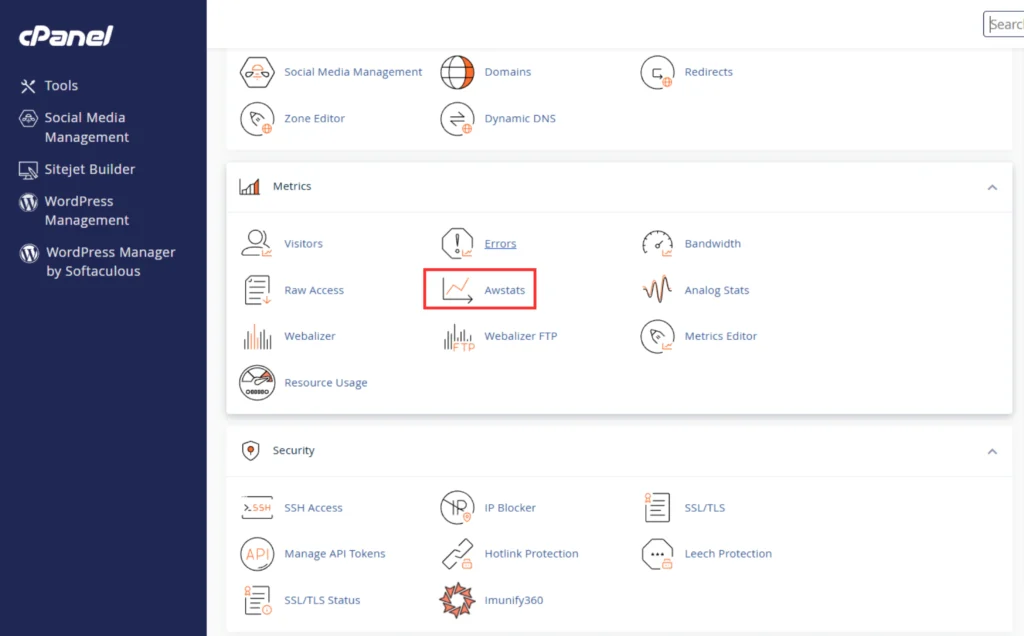
Task: Open the Domains globe icon
Action: click(x=457, y=72)
